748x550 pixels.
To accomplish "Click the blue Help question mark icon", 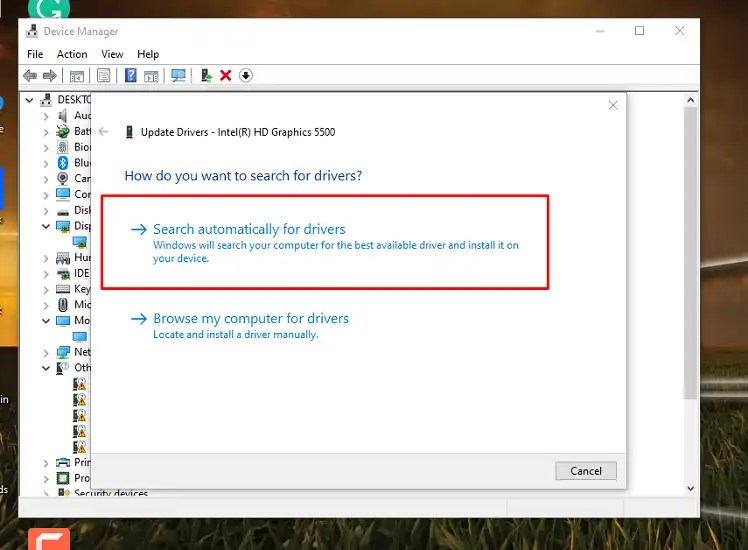I will [130, 75].
